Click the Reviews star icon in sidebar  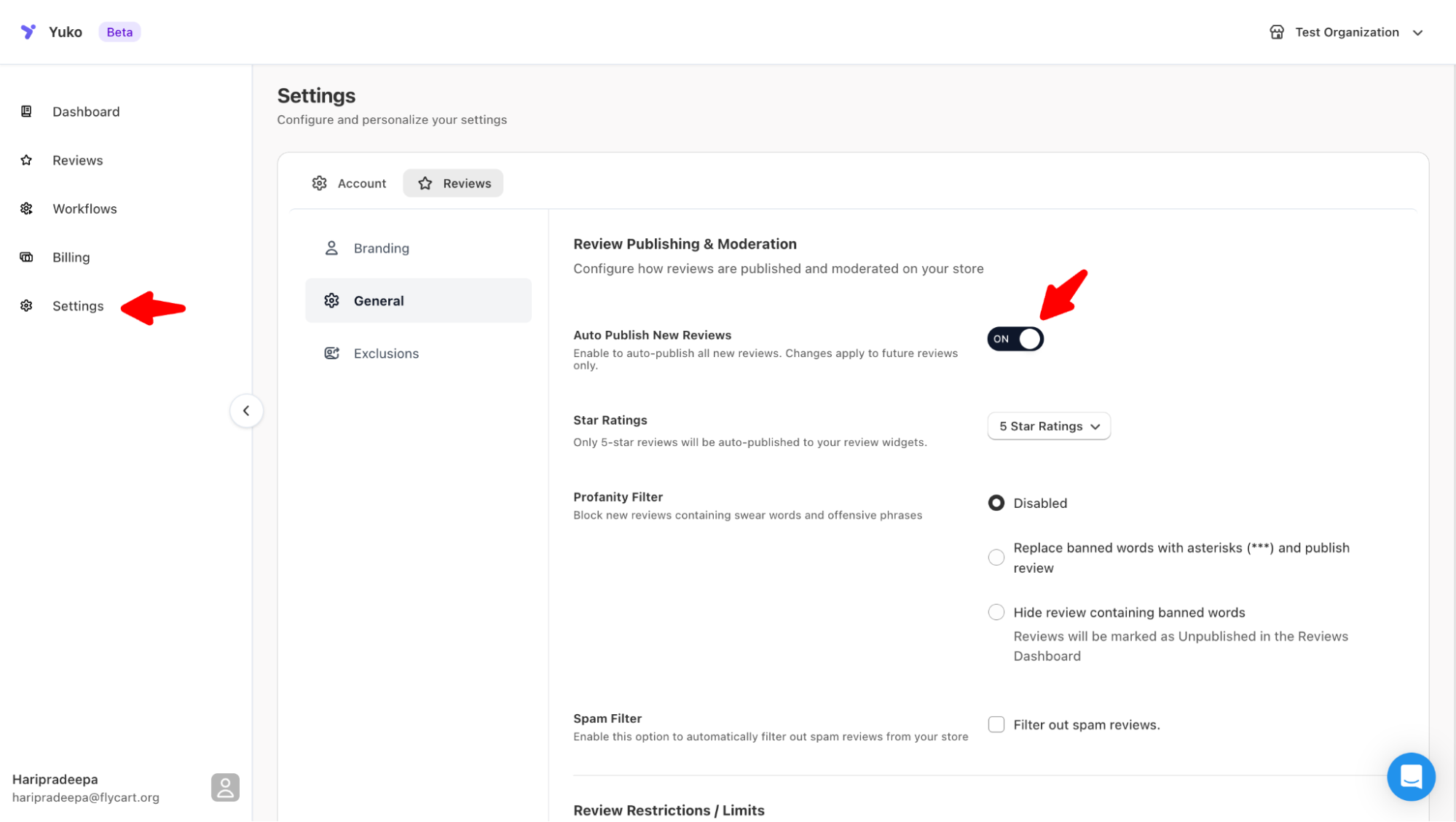[26, 160]
